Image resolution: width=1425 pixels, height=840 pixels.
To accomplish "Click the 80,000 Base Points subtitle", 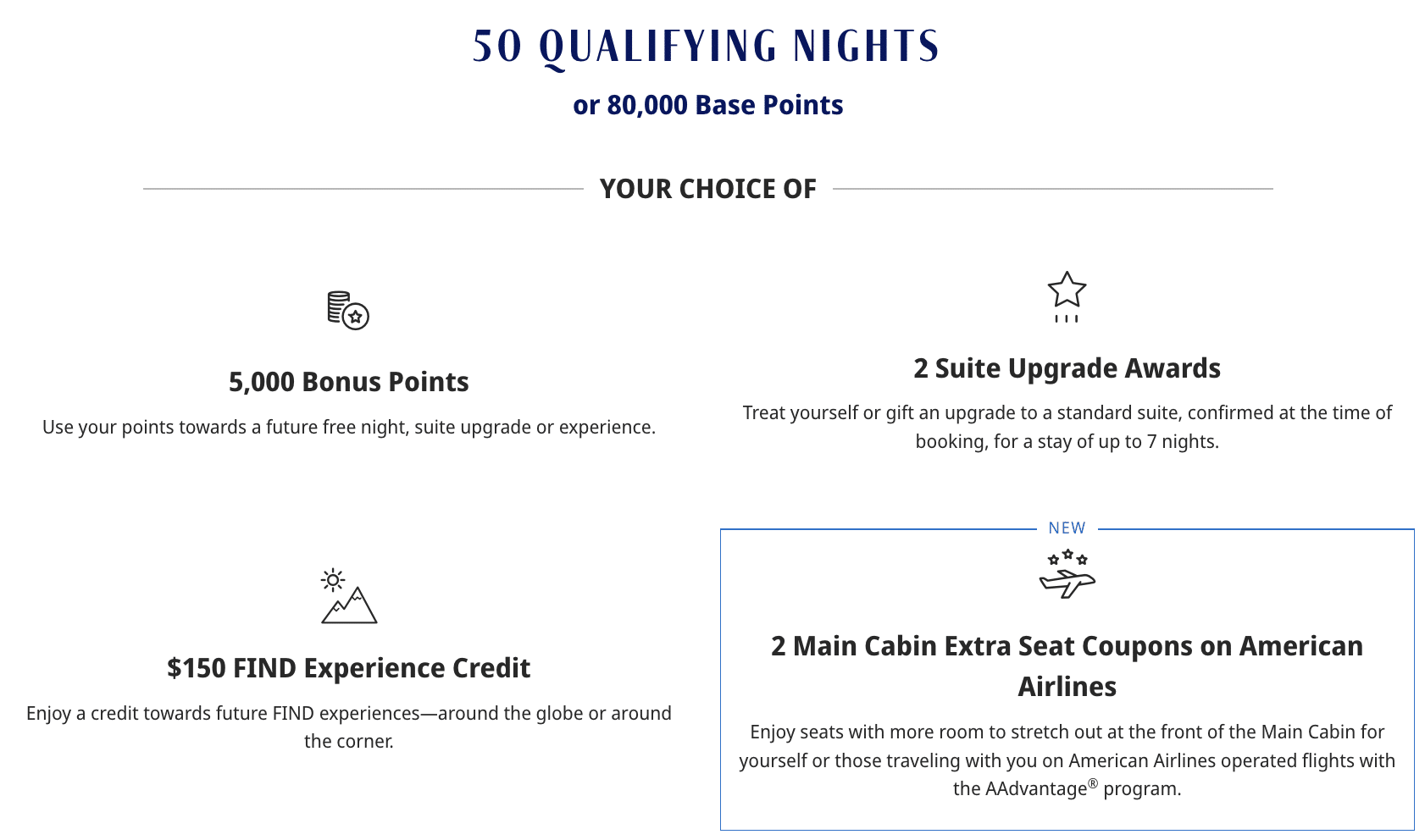I will (707, 105).
